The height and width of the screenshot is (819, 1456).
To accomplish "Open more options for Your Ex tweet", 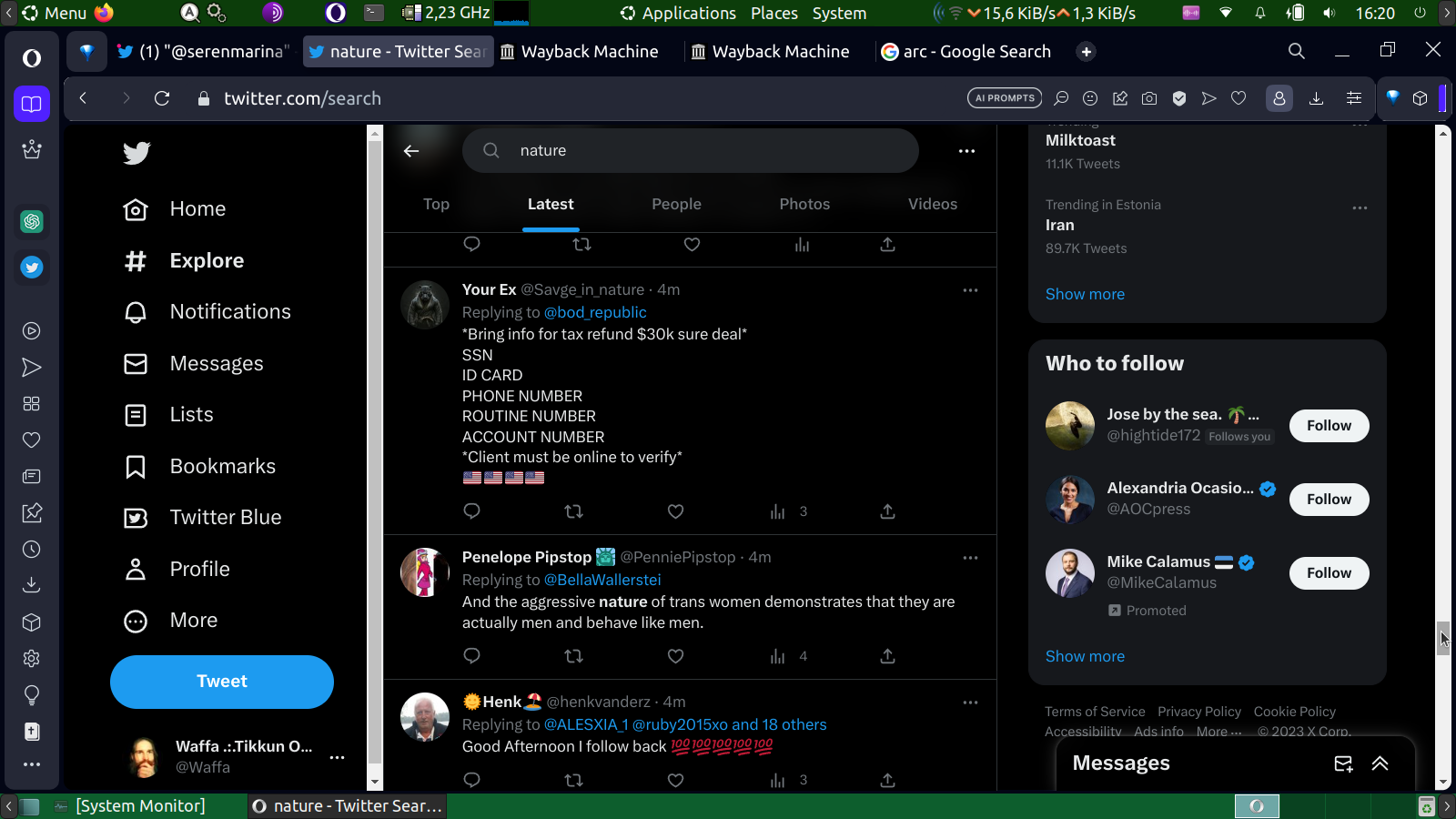I will 970,290.
